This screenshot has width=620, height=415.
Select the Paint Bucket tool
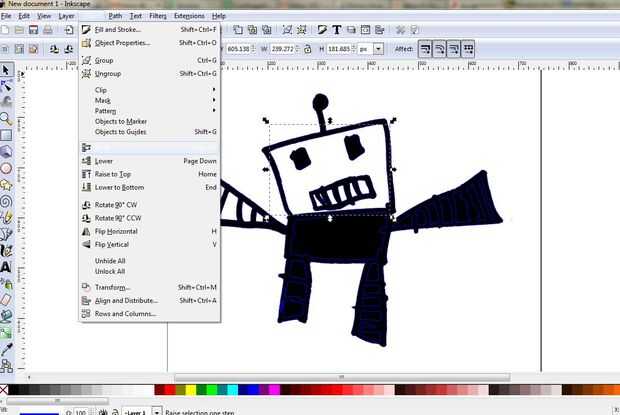click(x=6, y=316)
